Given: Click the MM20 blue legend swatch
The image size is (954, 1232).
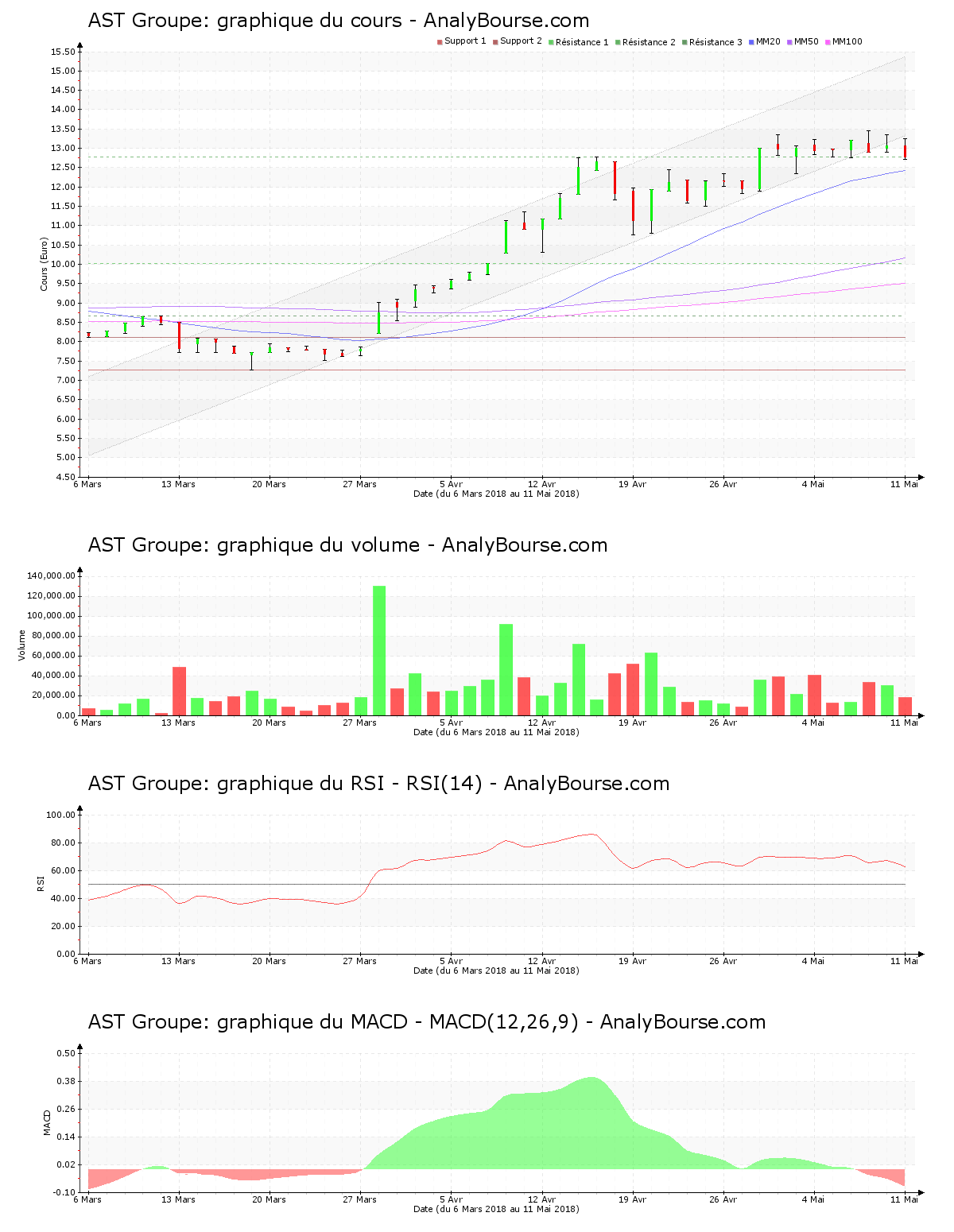Looking at the screenshot, I should (x=751, y=42).
